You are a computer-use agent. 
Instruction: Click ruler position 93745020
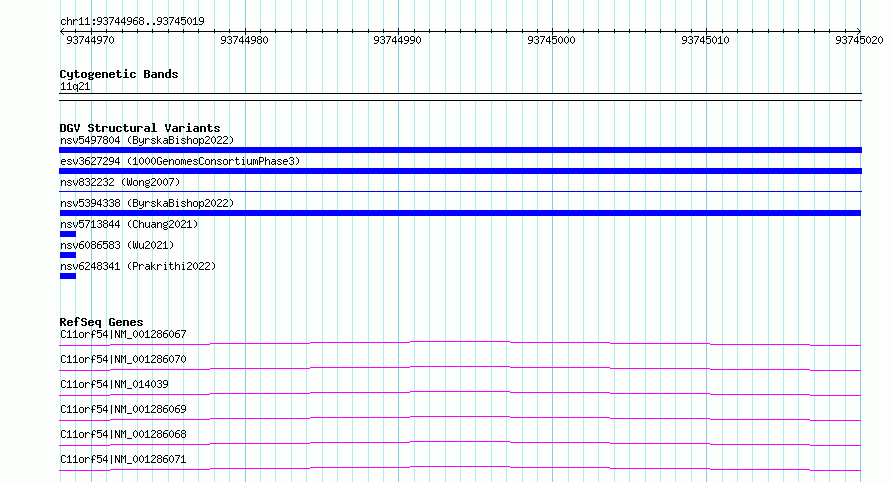pyautogui.click(x=859, y=40)
